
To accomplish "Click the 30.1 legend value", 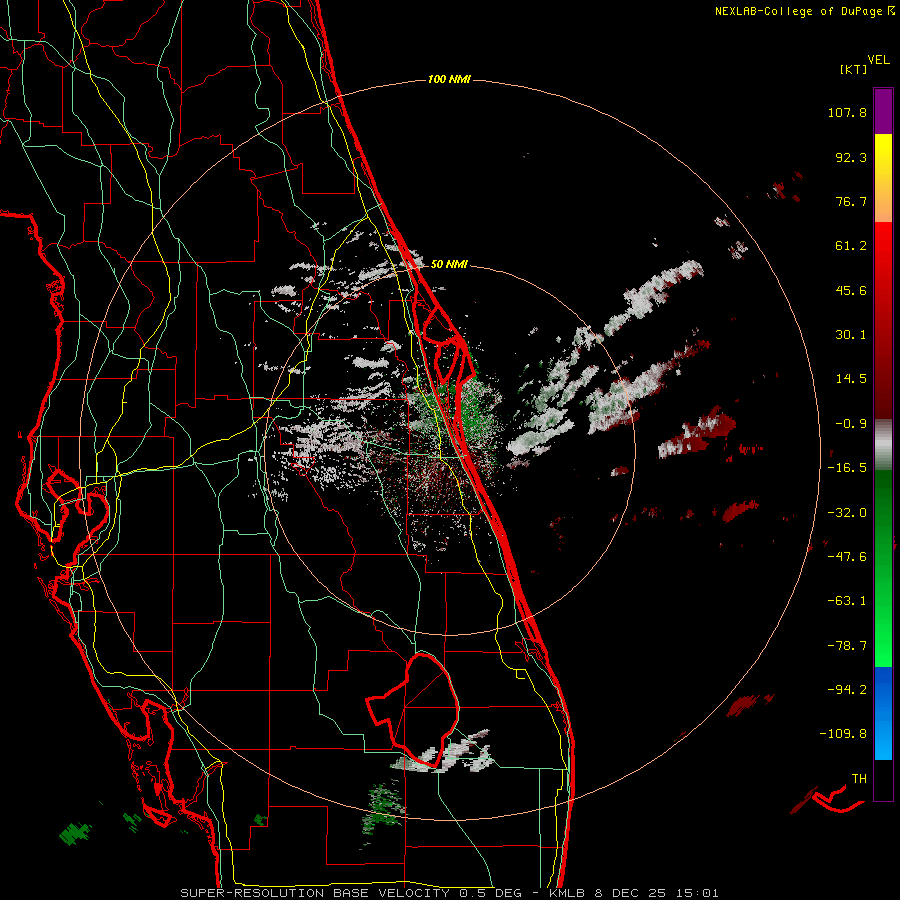I will coord(851,335).
